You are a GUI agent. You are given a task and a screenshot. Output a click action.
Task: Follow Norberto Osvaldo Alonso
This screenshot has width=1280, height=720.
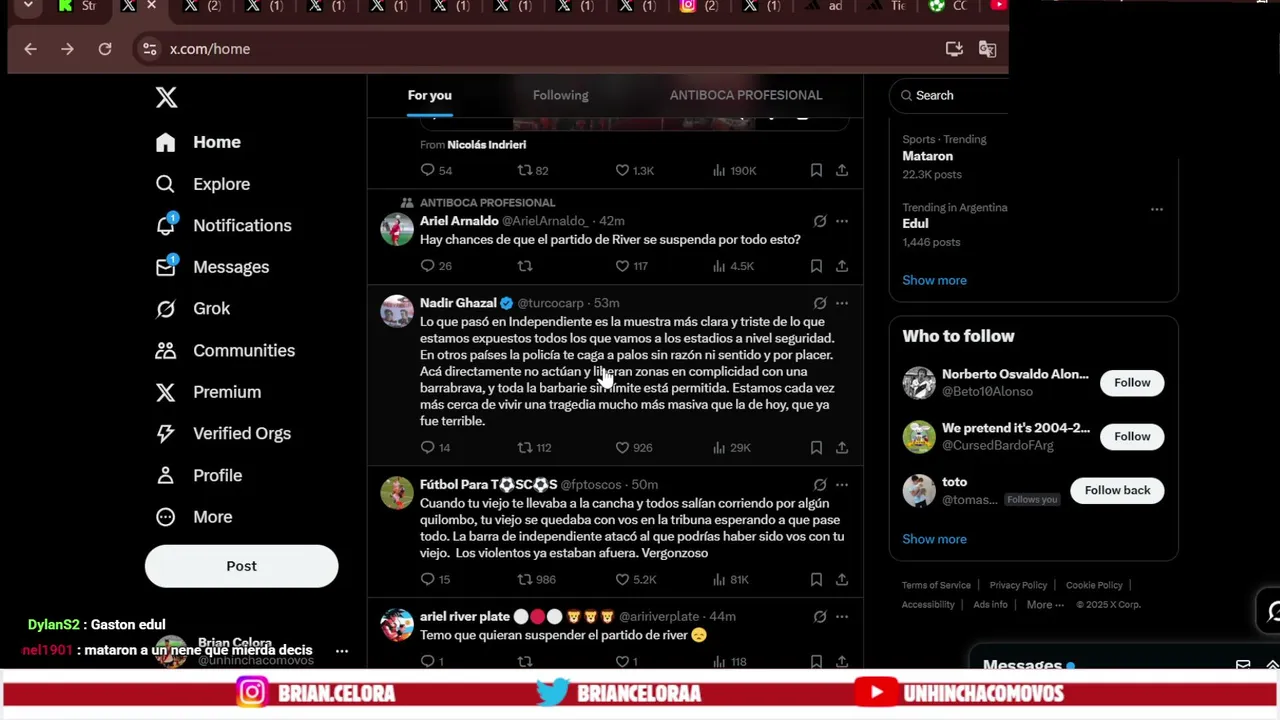(x=1132, y=383)
